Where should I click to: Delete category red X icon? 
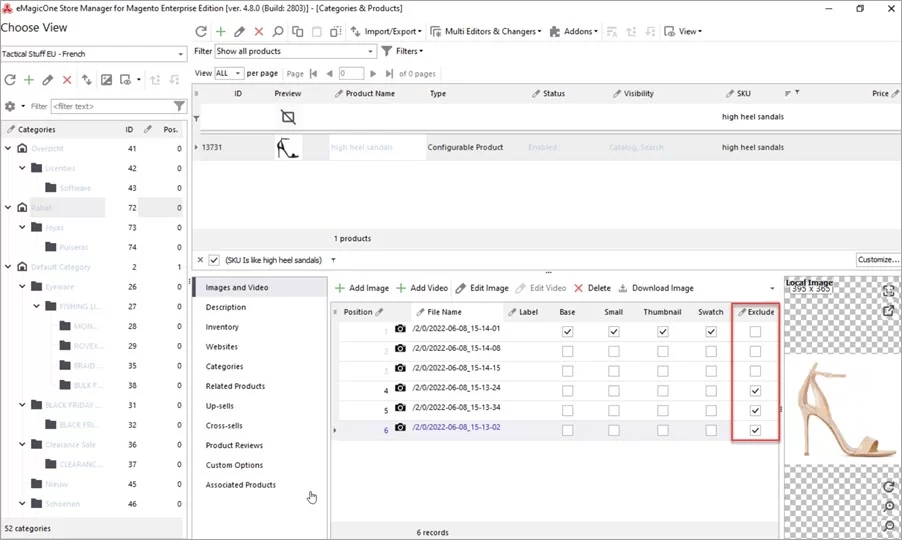coord(67,80)
